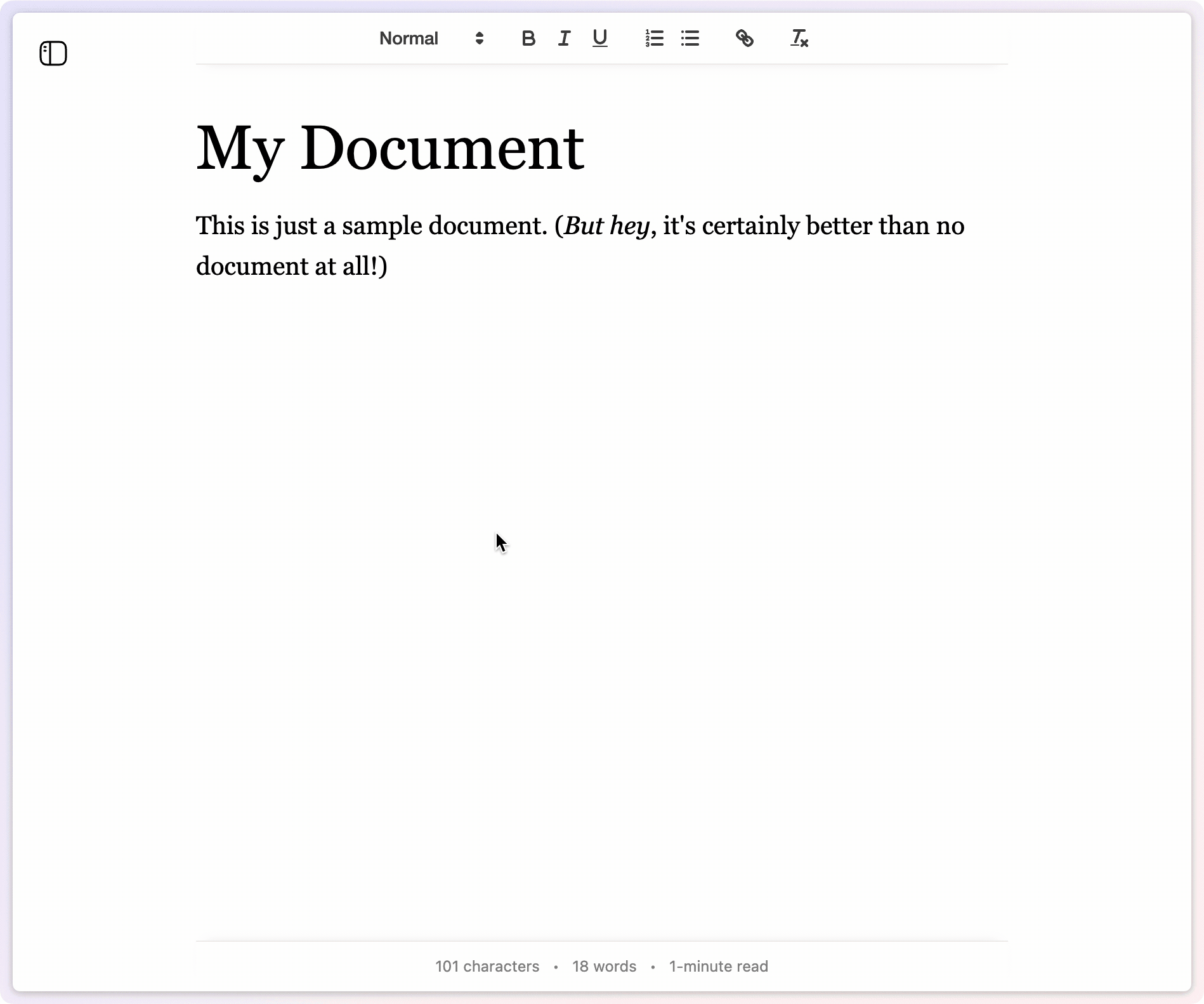Click the "18 words" counter
This screenshot has height=1004, width=1204.
[x=603, y=966]
